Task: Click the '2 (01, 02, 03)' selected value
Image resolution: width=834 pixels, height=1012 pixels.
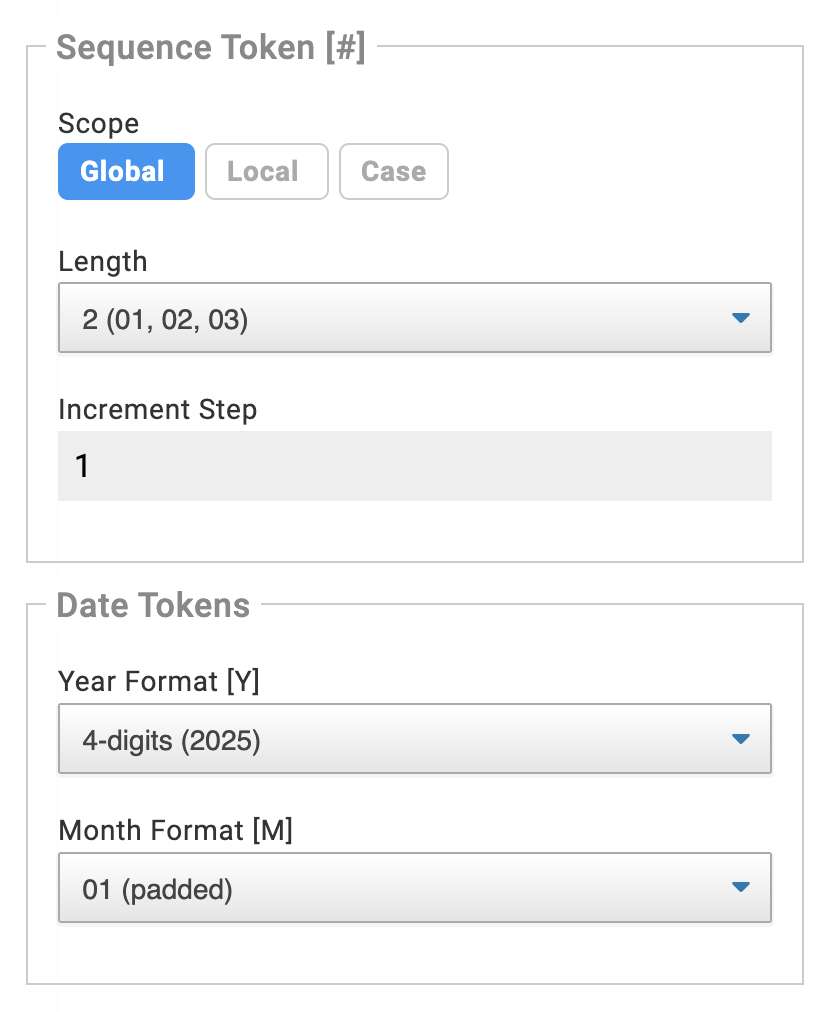Action: [165, 322]
